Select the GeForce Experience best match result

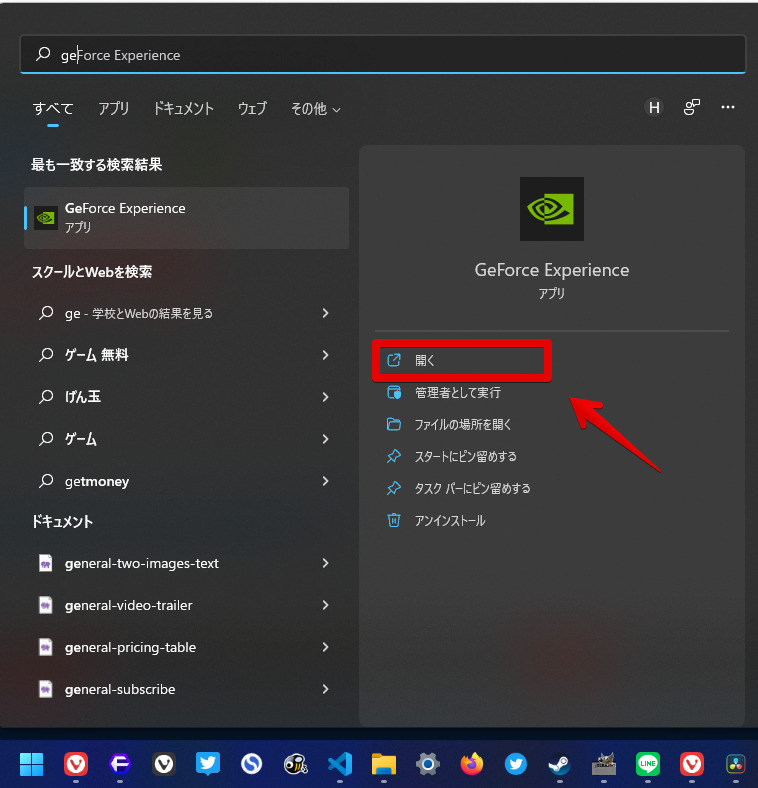(186, 218)
